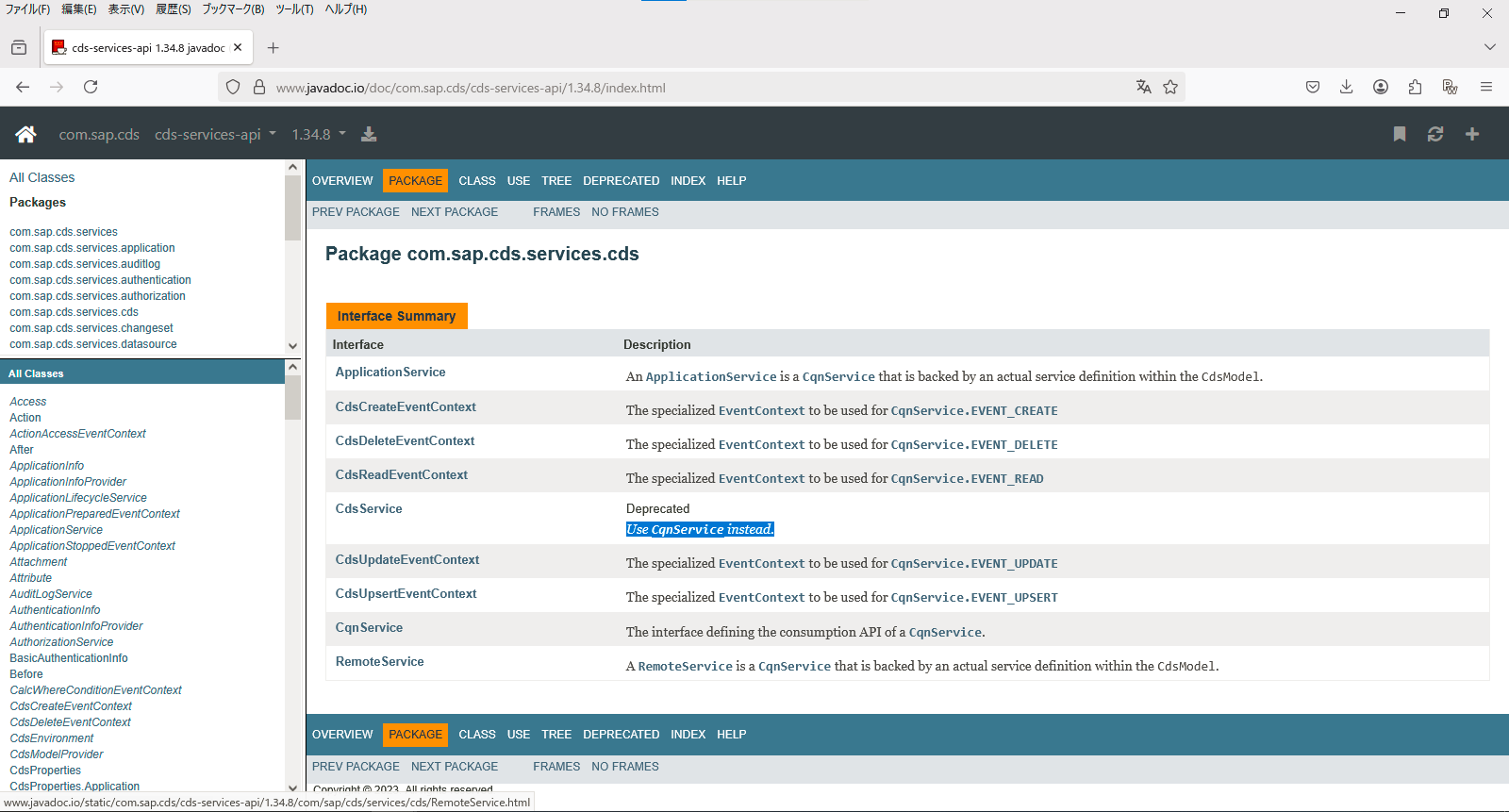Open the ヘルプ(H) menu
Screen dimensions: 1509x812
point(346,9)
